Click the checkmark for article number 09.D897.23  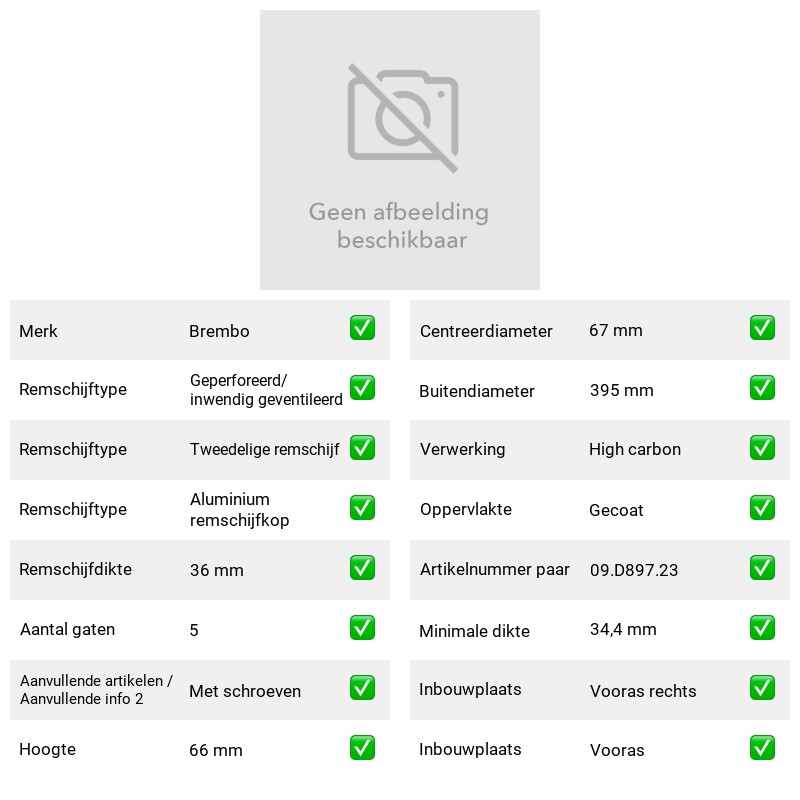click(762, 568)
